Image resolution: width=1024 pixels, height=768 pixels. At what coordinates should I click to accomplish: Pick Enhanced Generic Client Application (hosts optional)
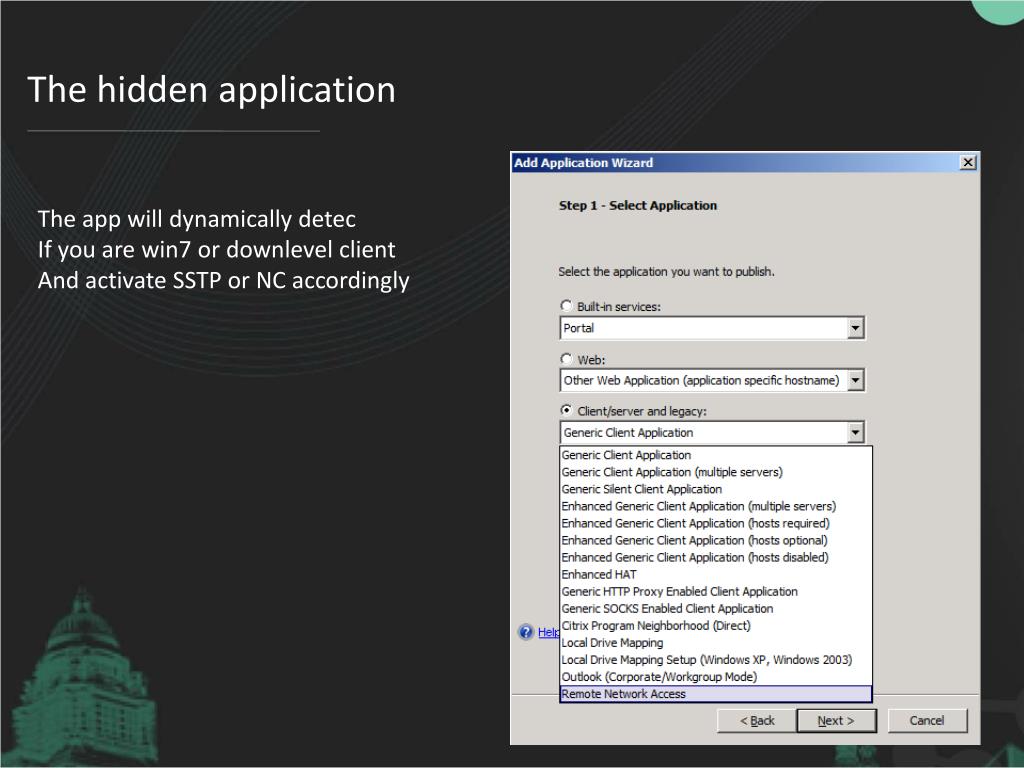point(716,540)
